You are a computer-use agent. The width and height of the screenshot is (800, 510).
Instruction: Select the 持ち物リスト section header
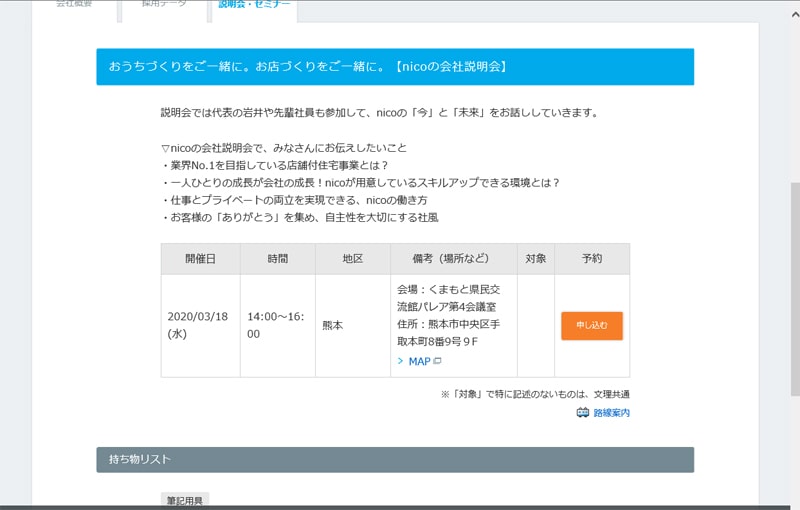(395, 460)
